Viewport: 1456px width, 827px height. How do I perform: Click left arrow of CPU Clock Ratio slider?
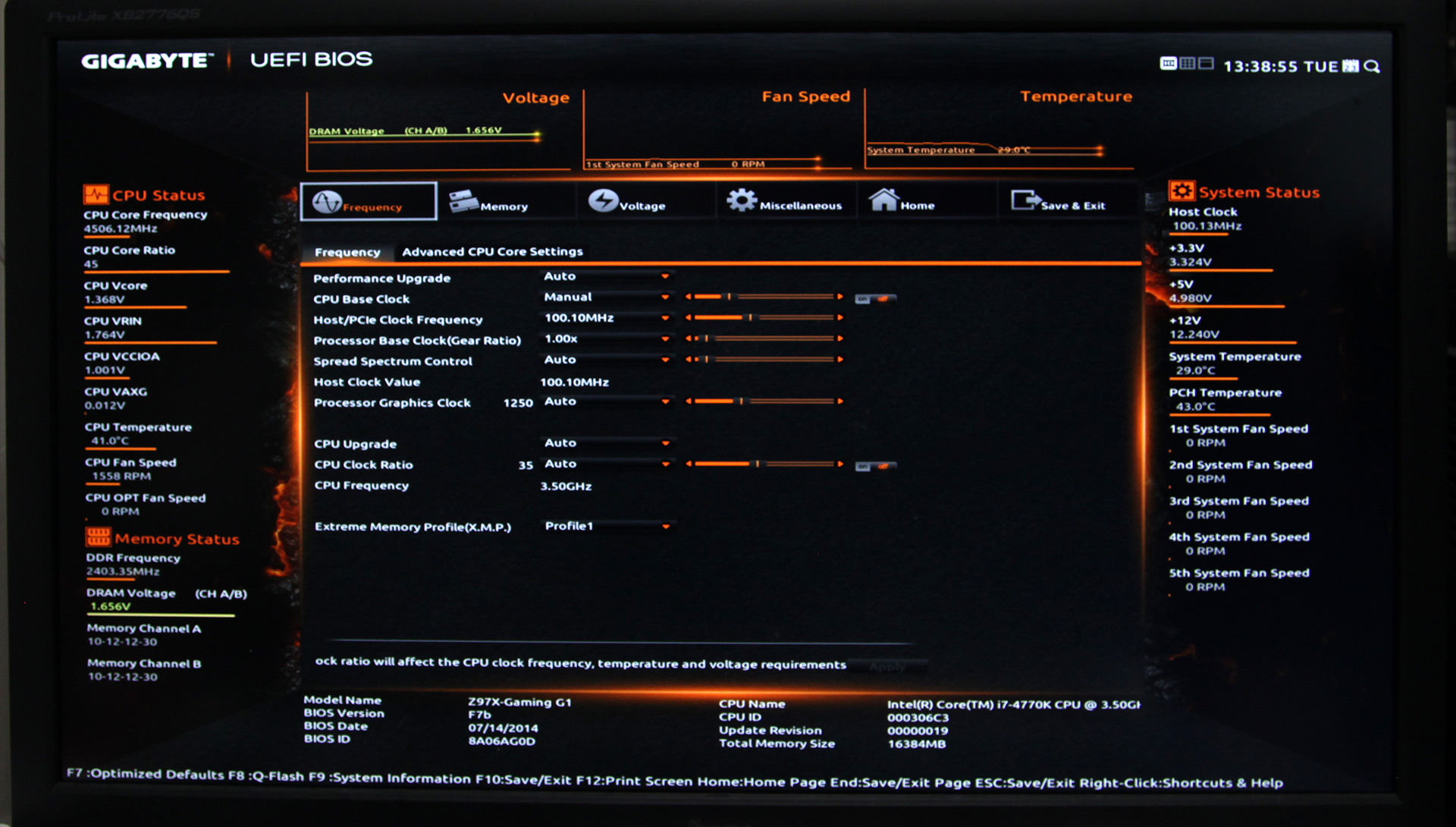[689, 464]
